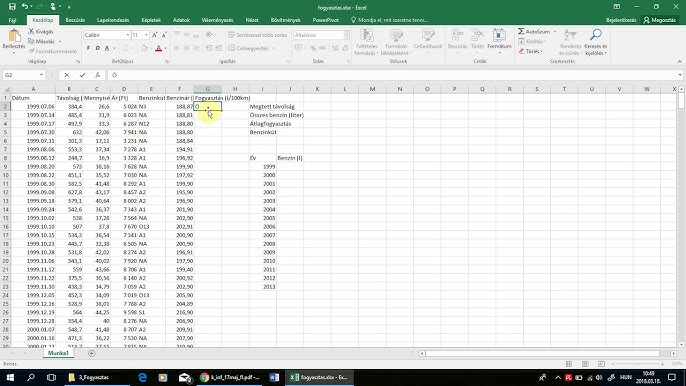
Task: Switch to the Nézet tab
Action: [252, 20]
